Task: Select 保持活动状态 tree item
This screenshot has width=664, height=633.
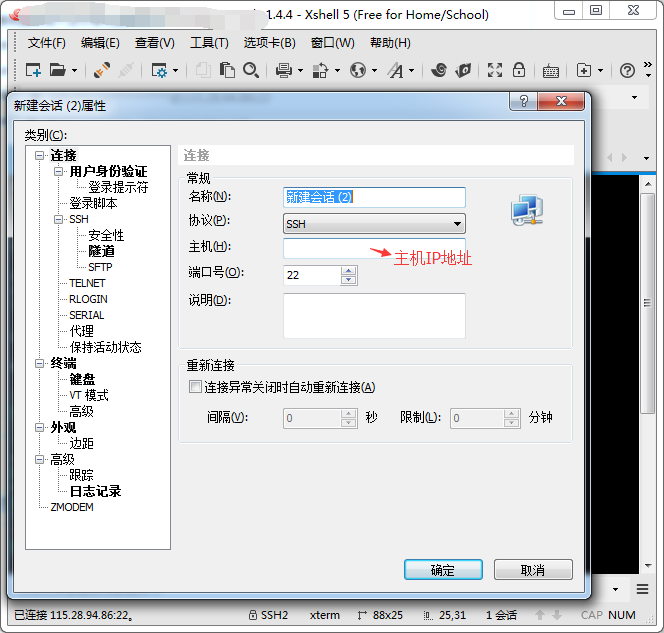Action: point(105,347)
